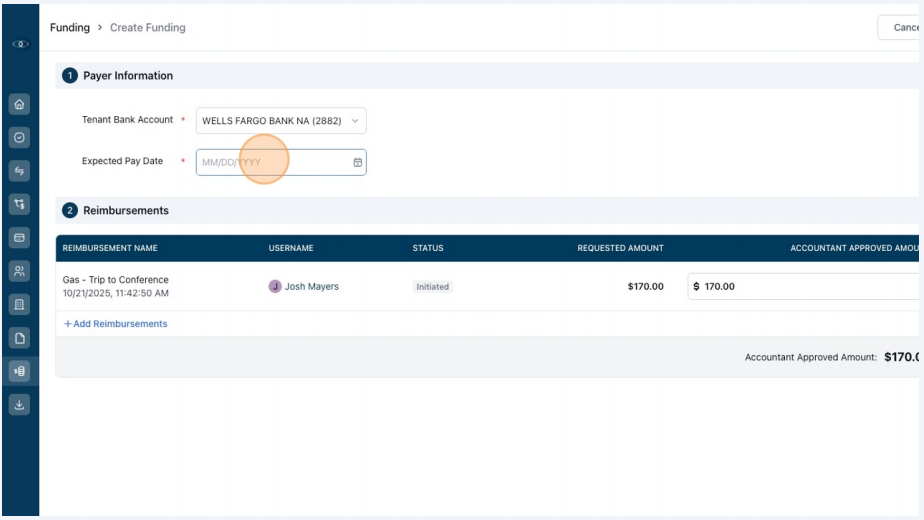Click Add Reimbursements link
Screen dimensions: 924x520
[x=116, y=324]
